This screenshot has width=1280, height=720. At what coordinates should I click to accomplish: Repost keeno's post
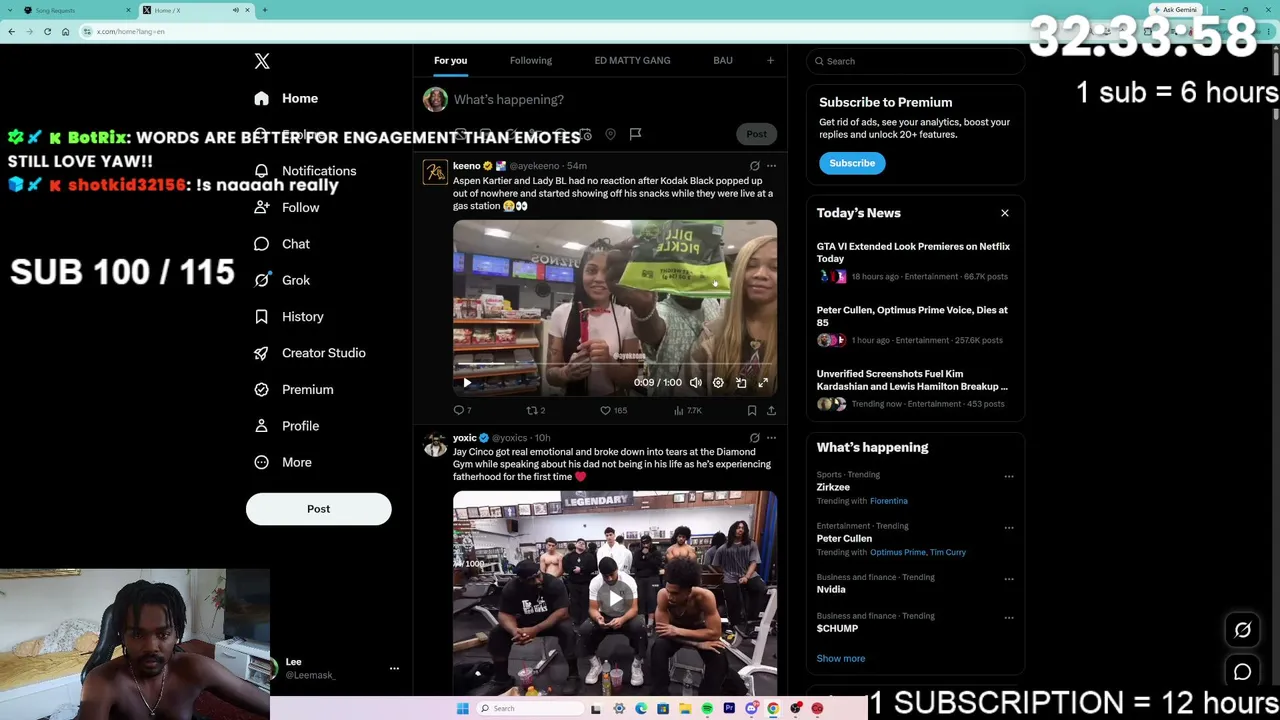[x=536, y=411]
